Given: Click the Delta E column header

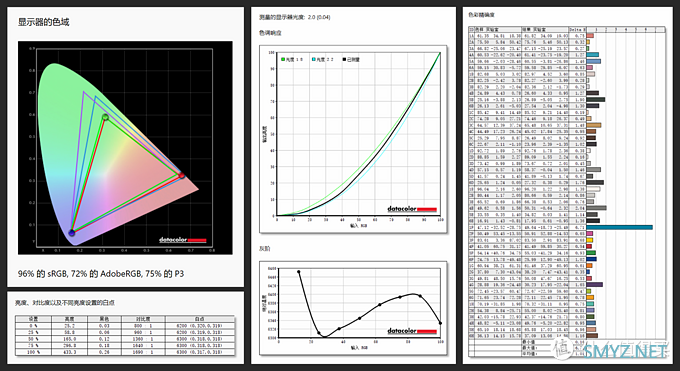Looking at the screenshot, I should tap(577, 30).
